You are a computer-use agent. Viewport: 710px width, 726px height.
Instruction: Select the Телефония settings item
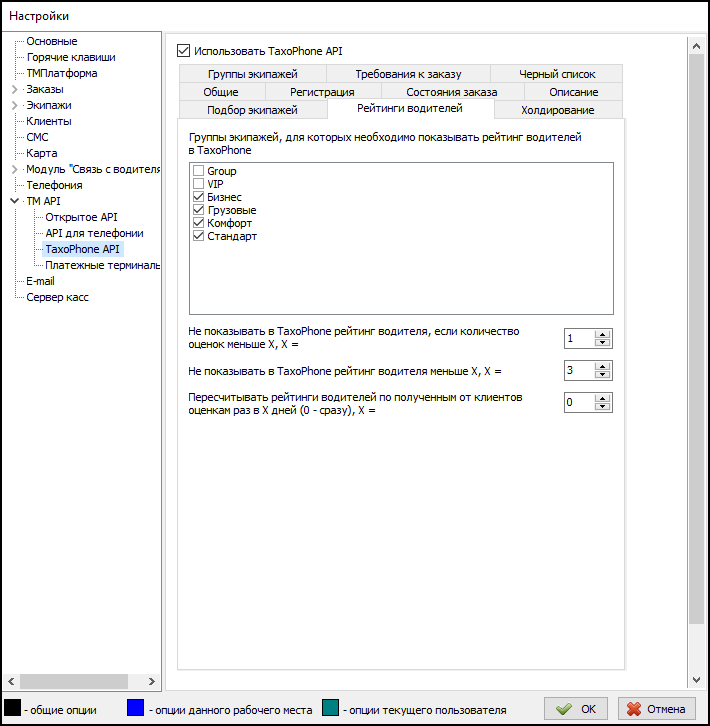[54, 185]
